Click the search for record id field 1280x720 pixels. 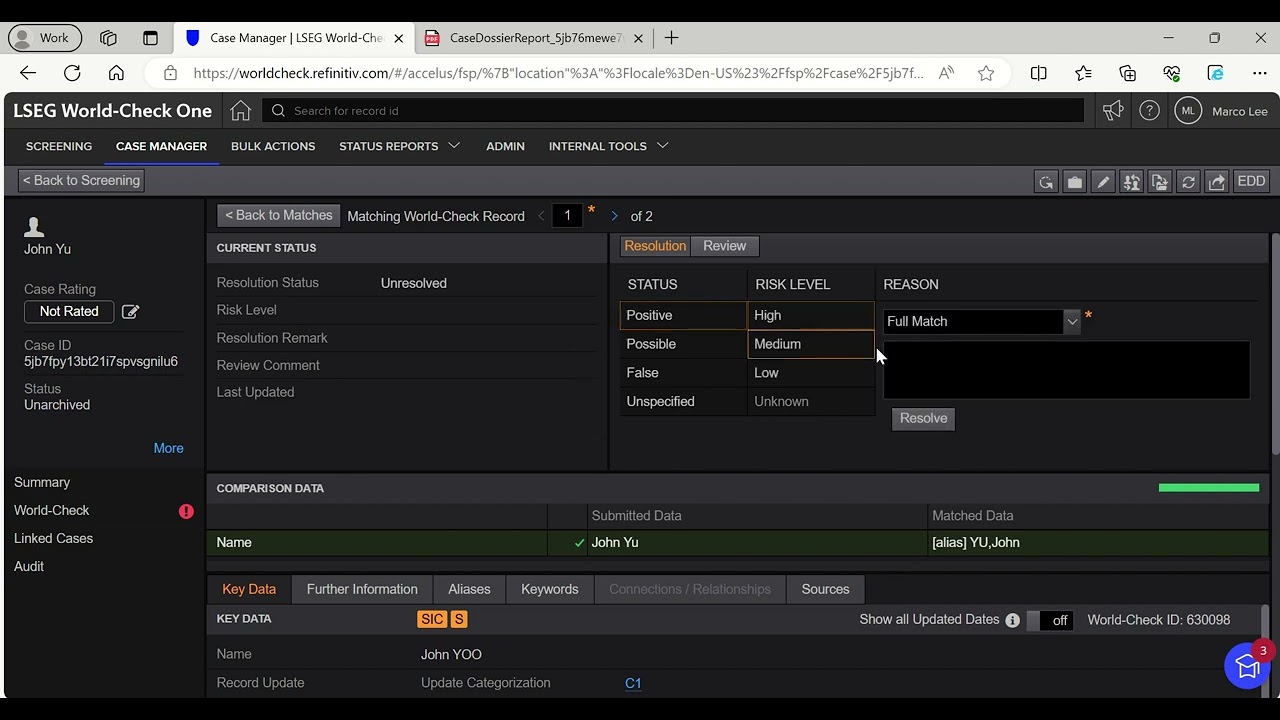[x=674, y=111]
